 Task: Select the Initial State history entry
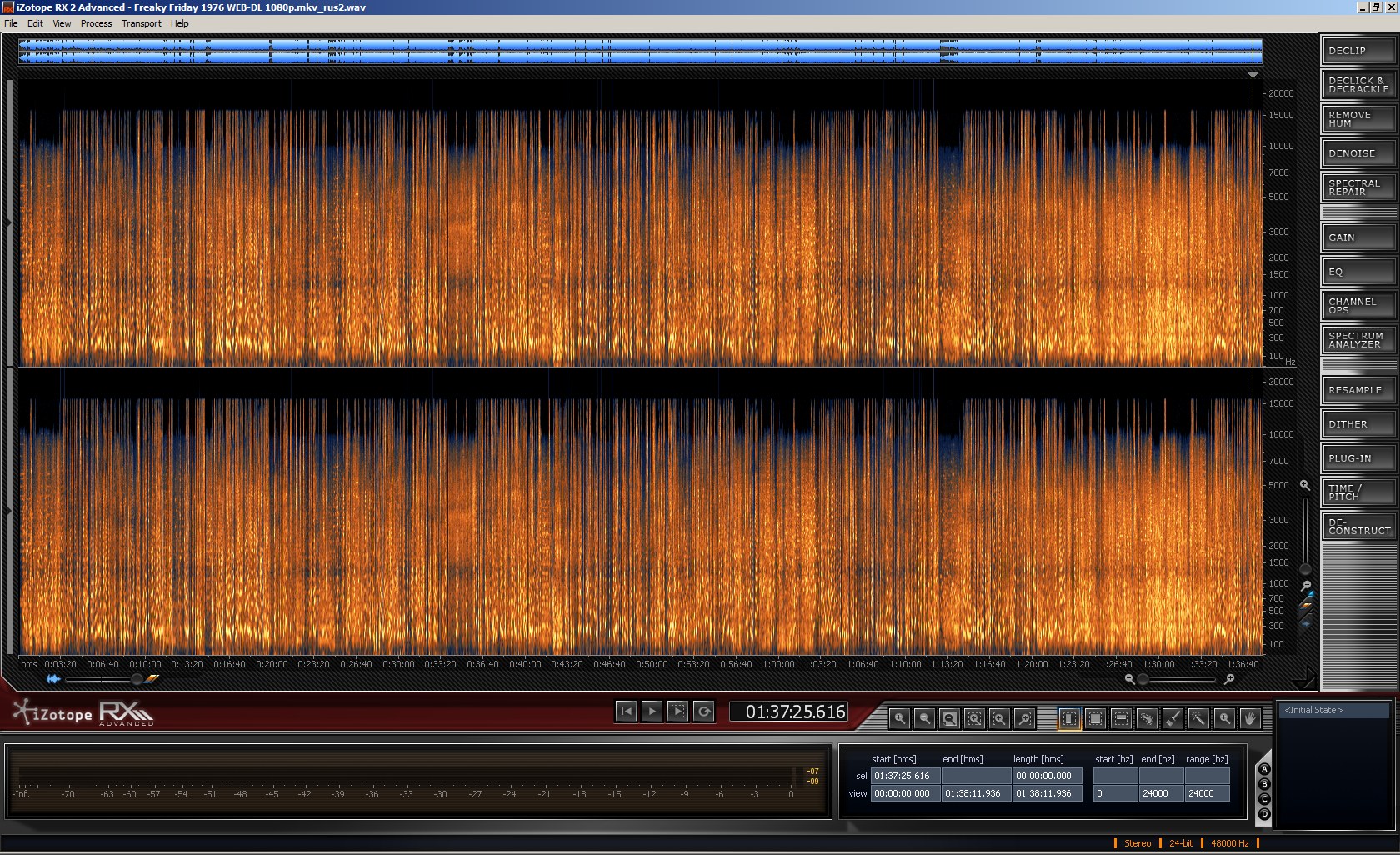1333,710
